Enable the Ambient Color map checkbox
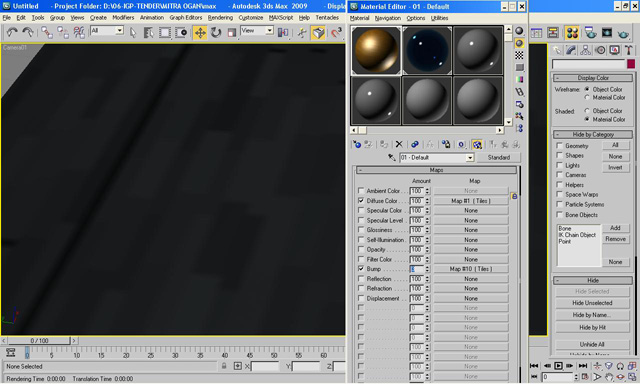The height and width of the screenshot is (384, 640). click(x=361, y=191)
